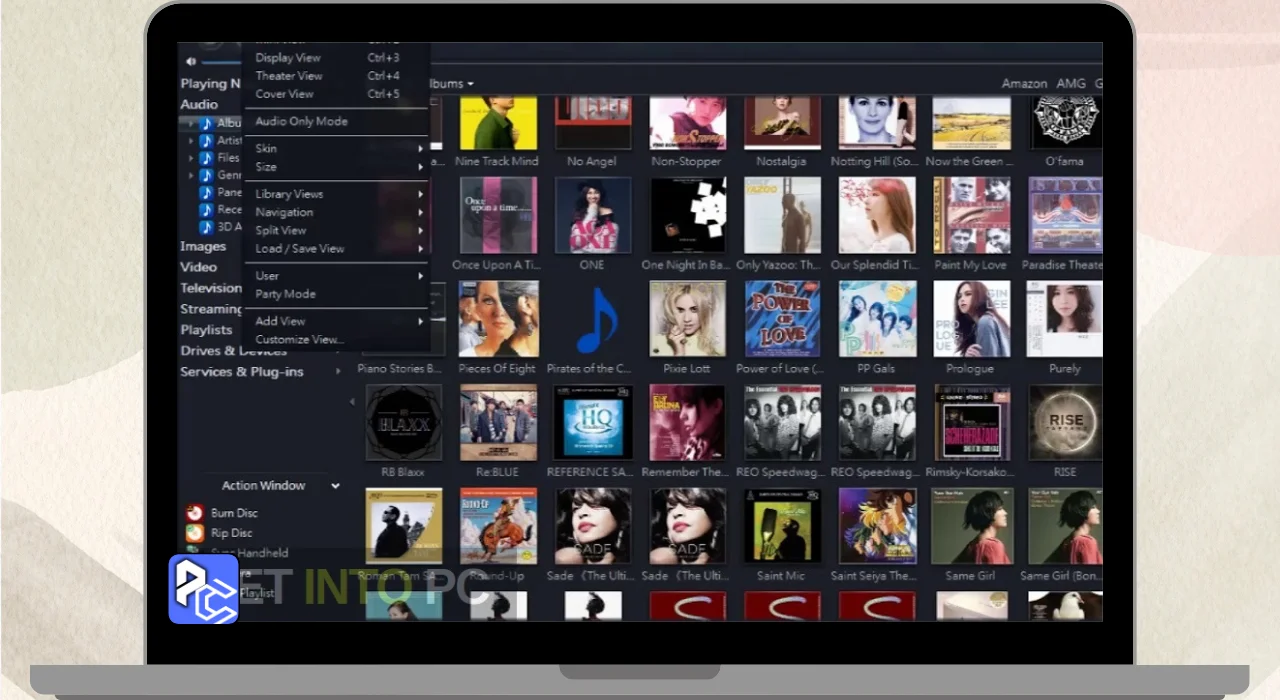1280x700 pixels.
Task: Click the Rip Disc icon
Action: (195, 533)
